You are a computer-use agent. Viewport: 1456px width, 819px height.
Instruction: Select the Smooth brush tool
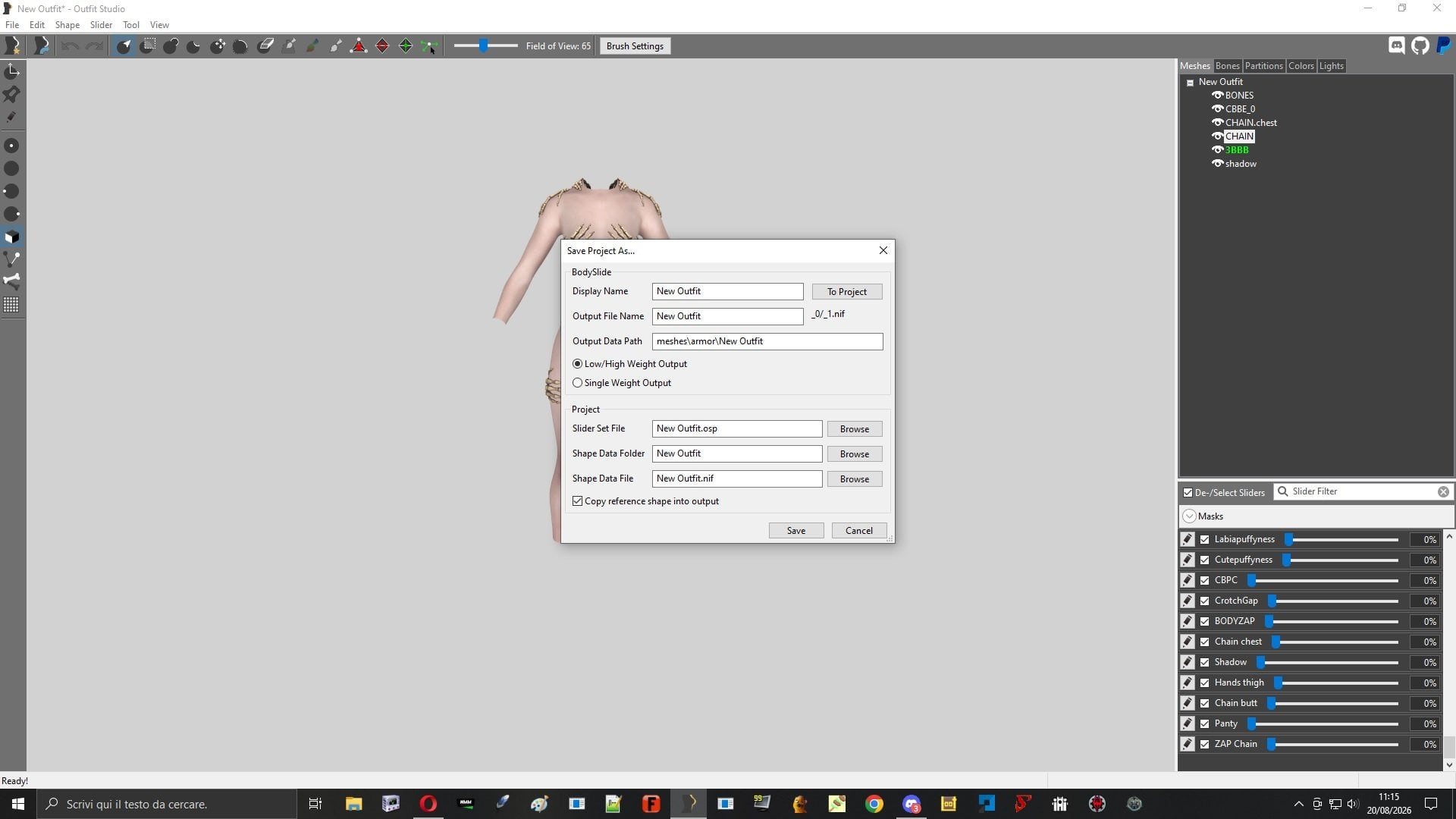pyautogui.click(x=241, y=46)
